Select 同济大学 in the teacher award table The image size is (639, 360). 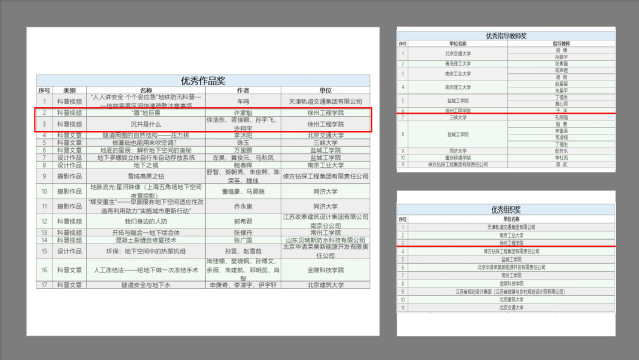click(458, 151)
